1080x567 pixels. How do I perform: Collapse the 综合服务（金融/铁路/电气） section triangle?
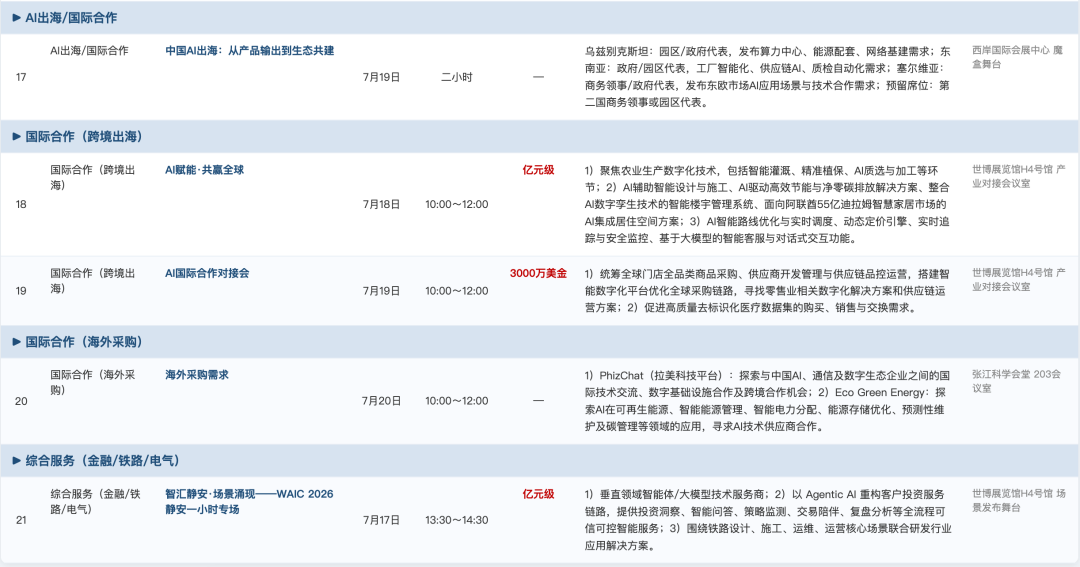tap(17, 461)
